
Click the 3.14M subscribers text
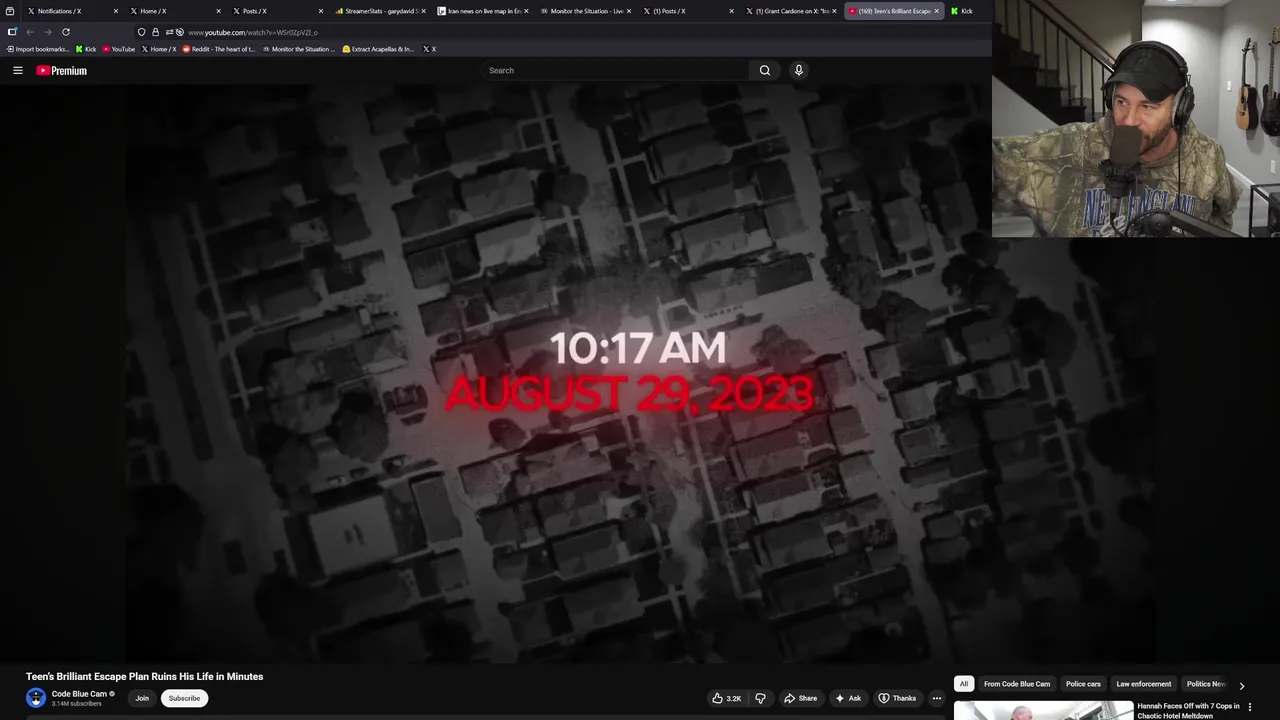pyautogui.click(x=77, y=704)
